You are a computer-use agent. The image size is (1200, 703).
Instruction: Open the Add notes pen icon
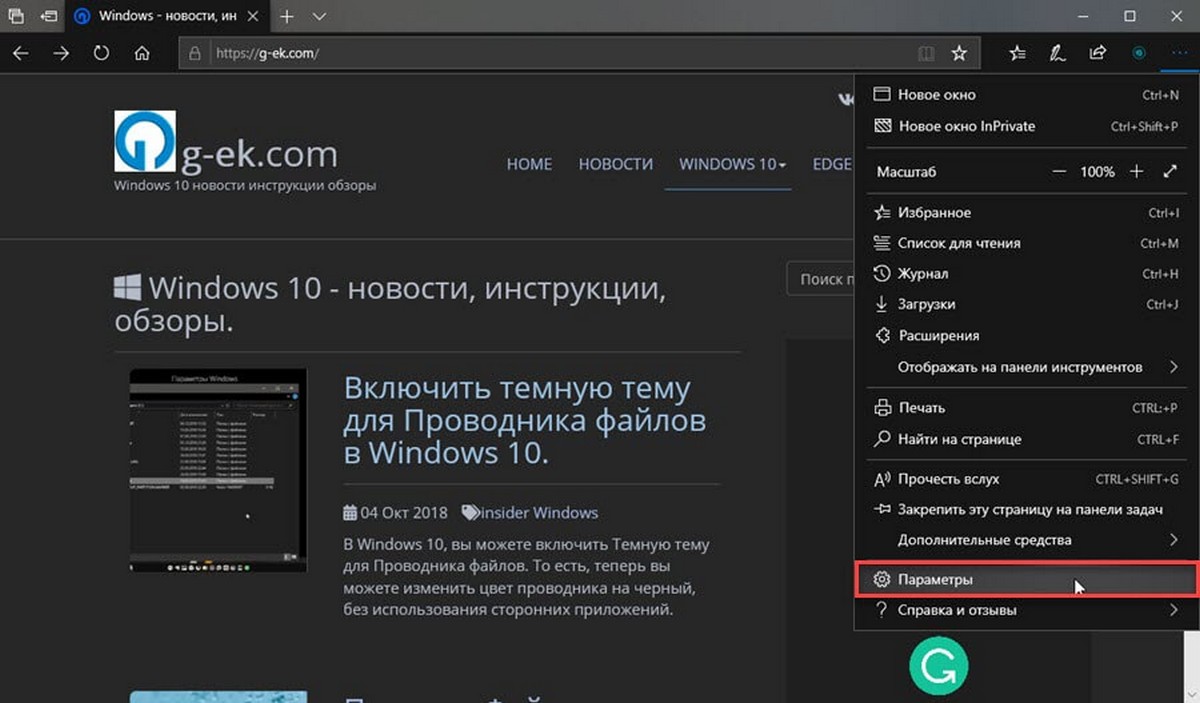pos(1056,53)
